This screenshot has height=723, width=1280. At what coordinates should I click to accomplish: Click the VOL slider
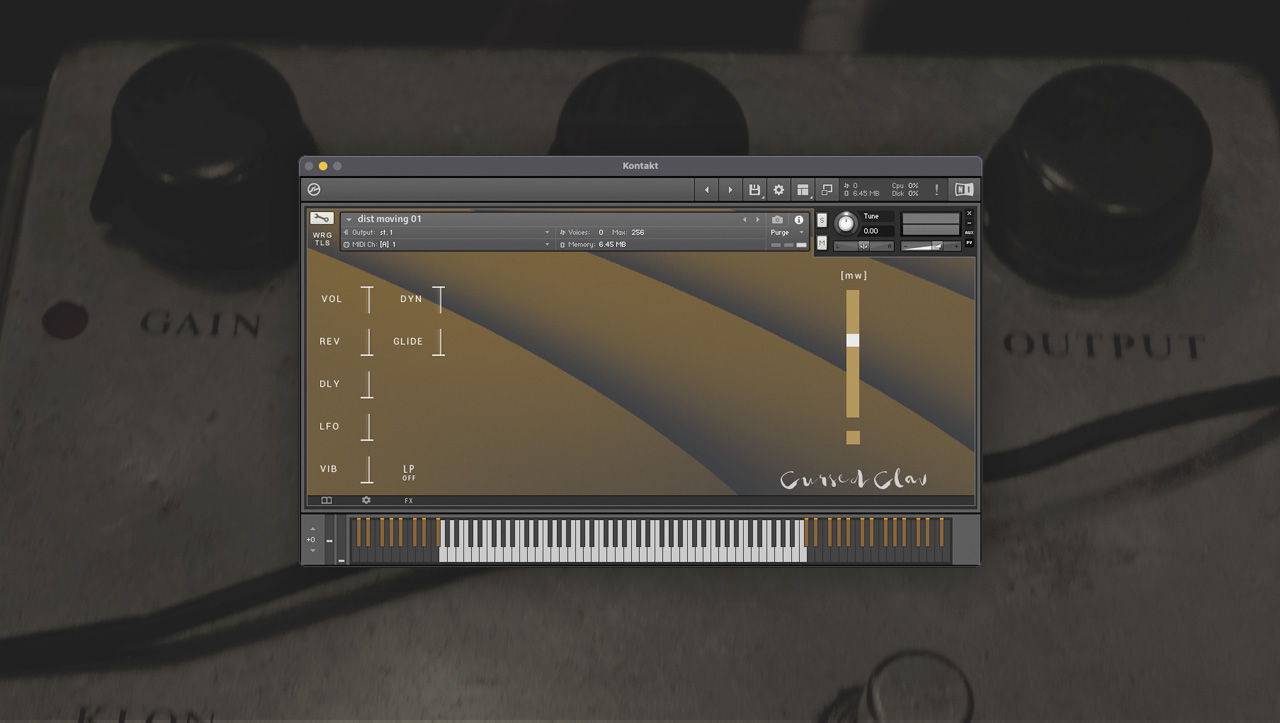tap(367, 299)
